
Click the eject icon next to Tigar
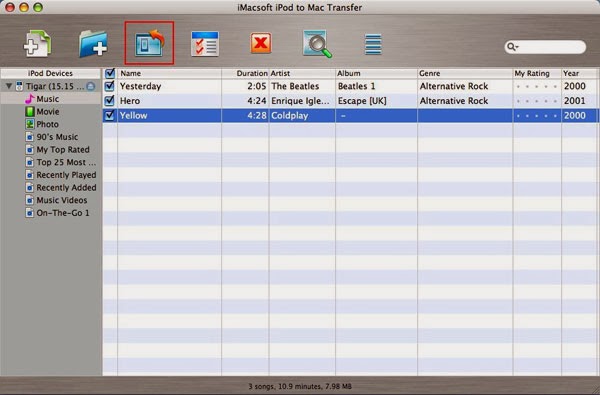pyautogui.click(x=90, y=86)
